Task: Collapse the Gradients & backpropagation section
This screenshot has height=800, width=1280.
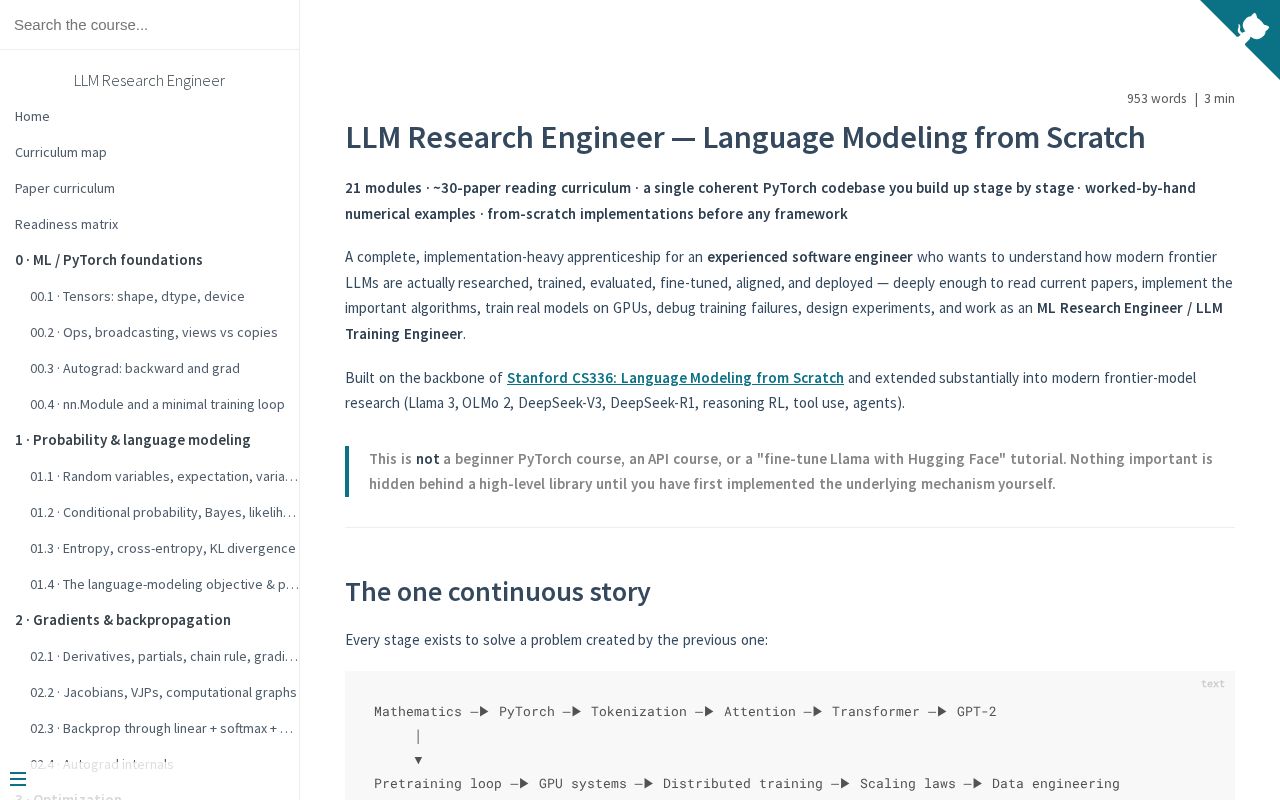Action: (123, 620)
